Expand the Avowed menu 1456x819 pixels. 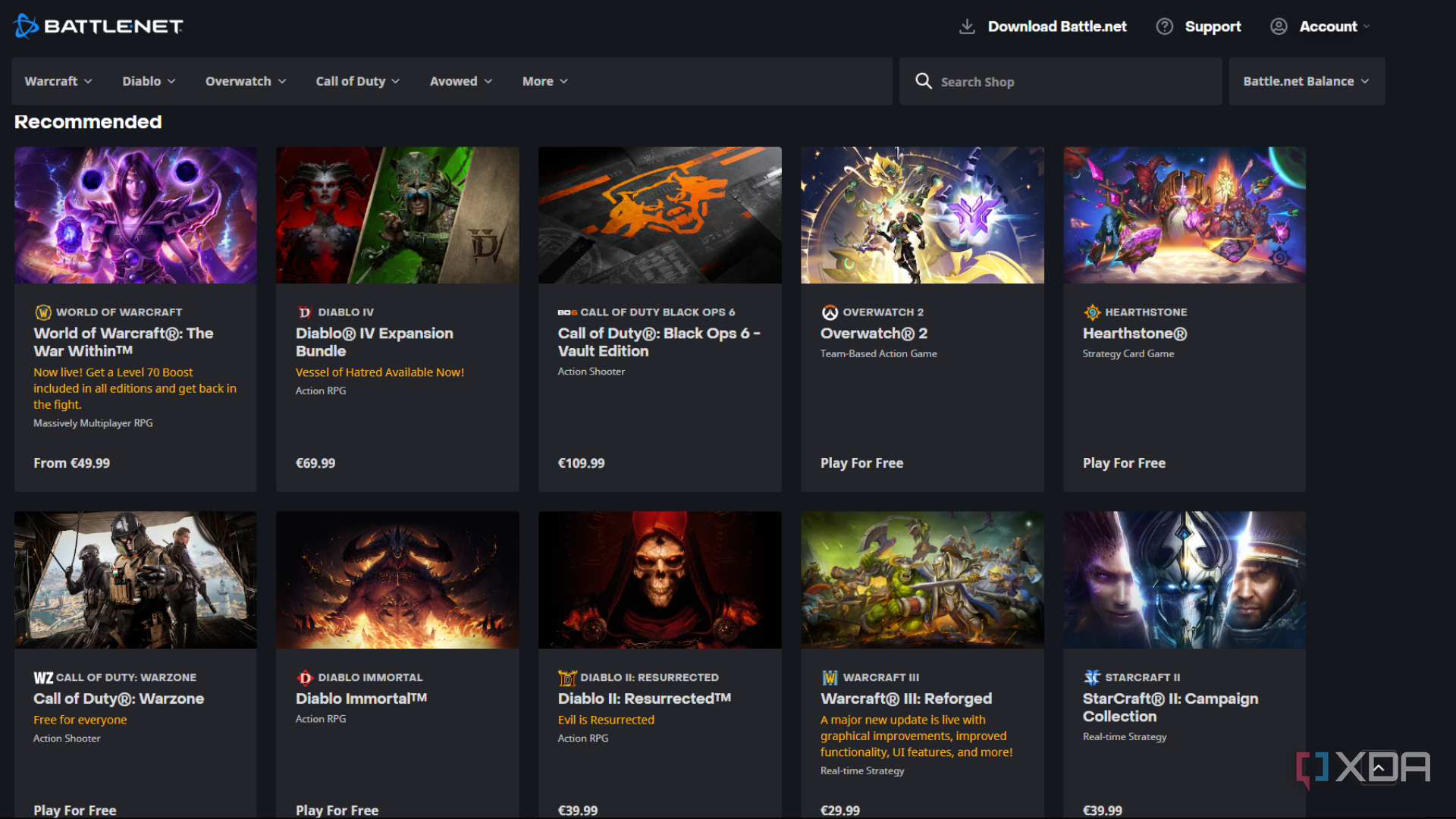[461, 81]
